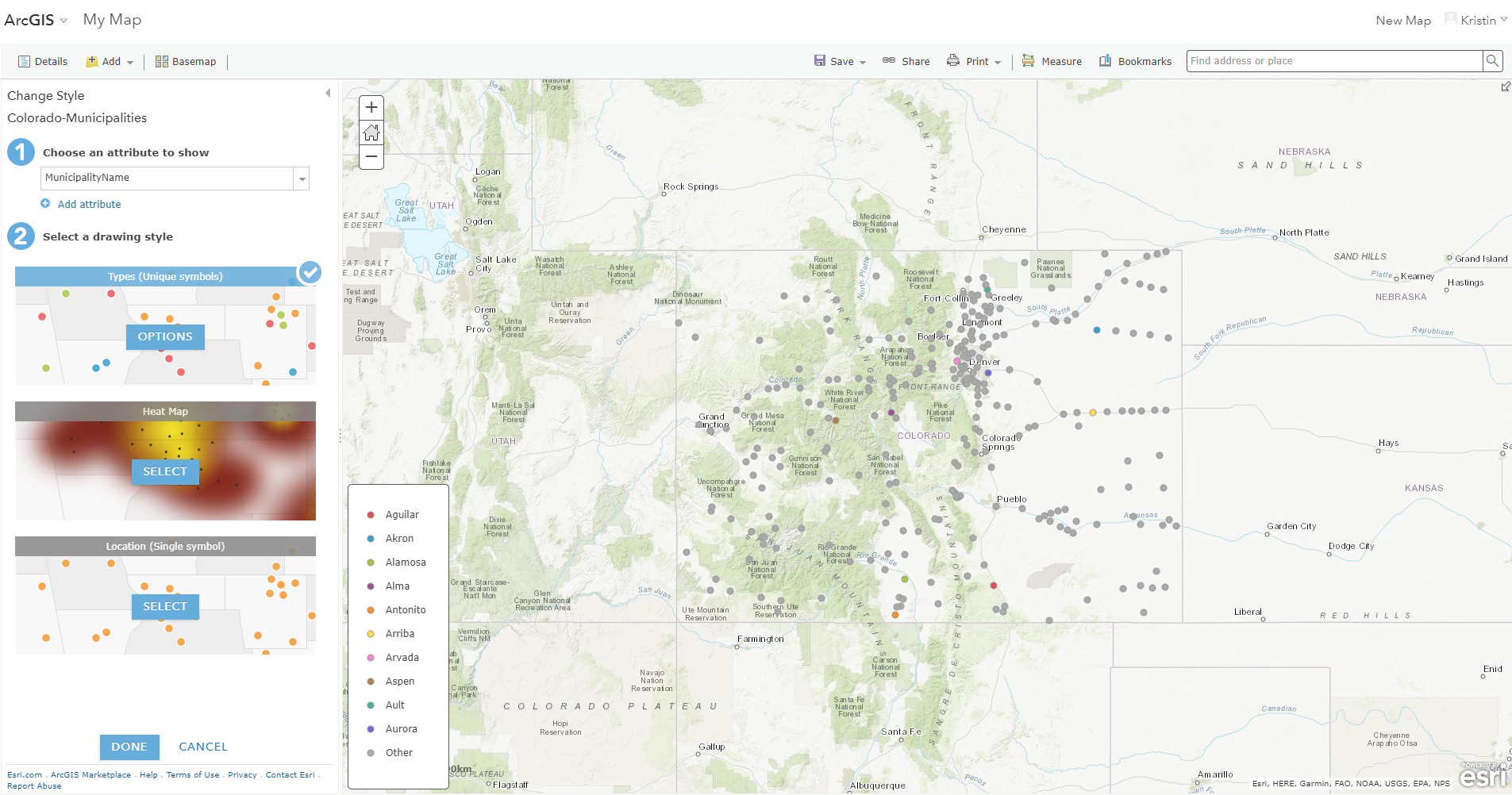Click the Aguilar red legend swatch
The width and height of the screenshot is (1512, 795).
tap(371, 514)
